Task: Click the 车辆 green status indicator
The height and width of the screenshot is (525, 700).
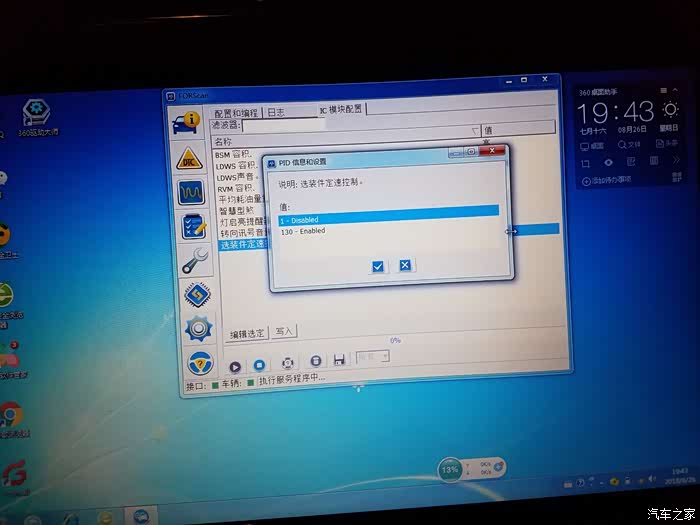Action: click(250, 383)
